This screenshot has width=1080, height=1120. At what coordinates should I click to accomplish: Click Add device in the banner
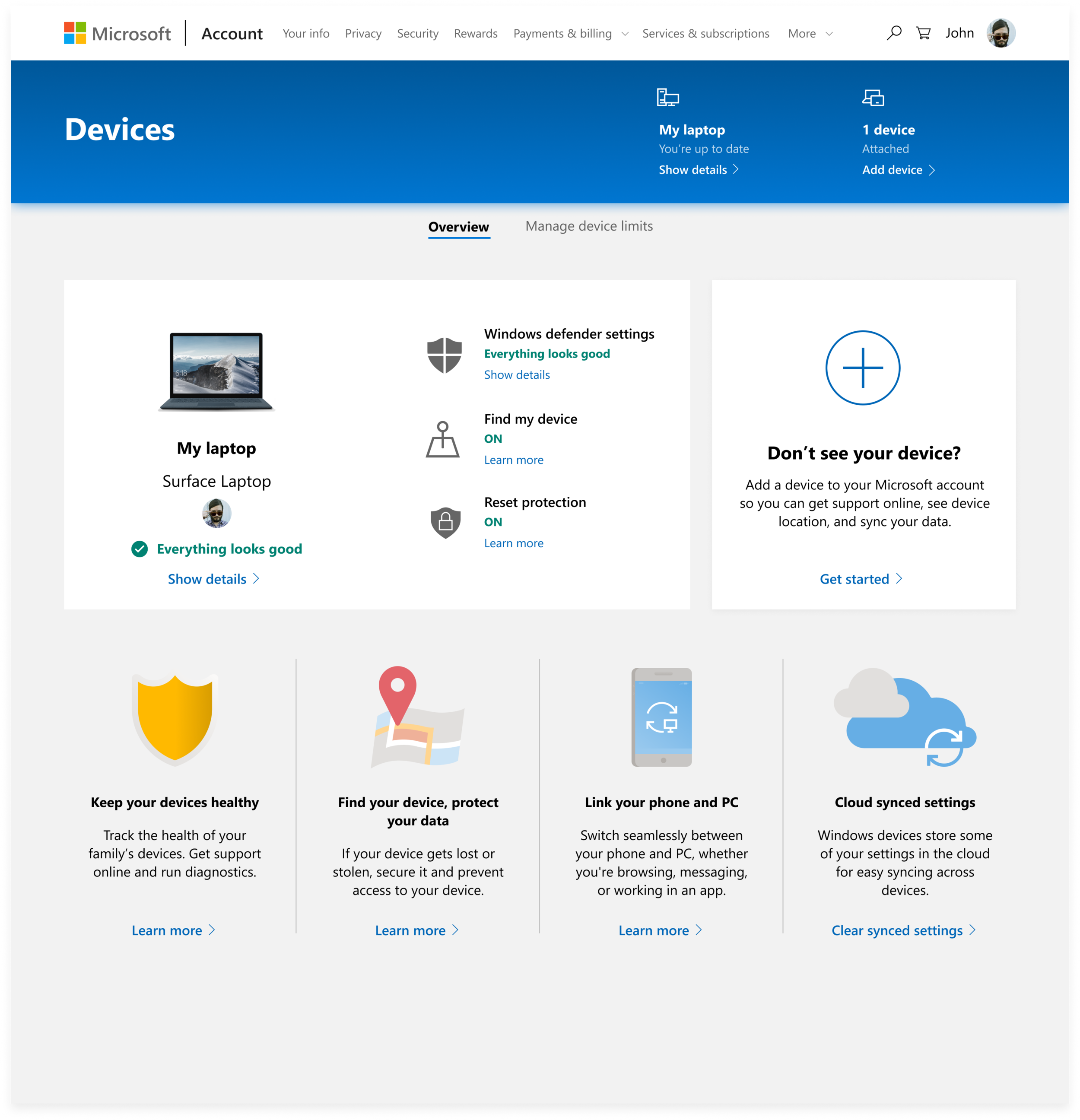[898, 170]
